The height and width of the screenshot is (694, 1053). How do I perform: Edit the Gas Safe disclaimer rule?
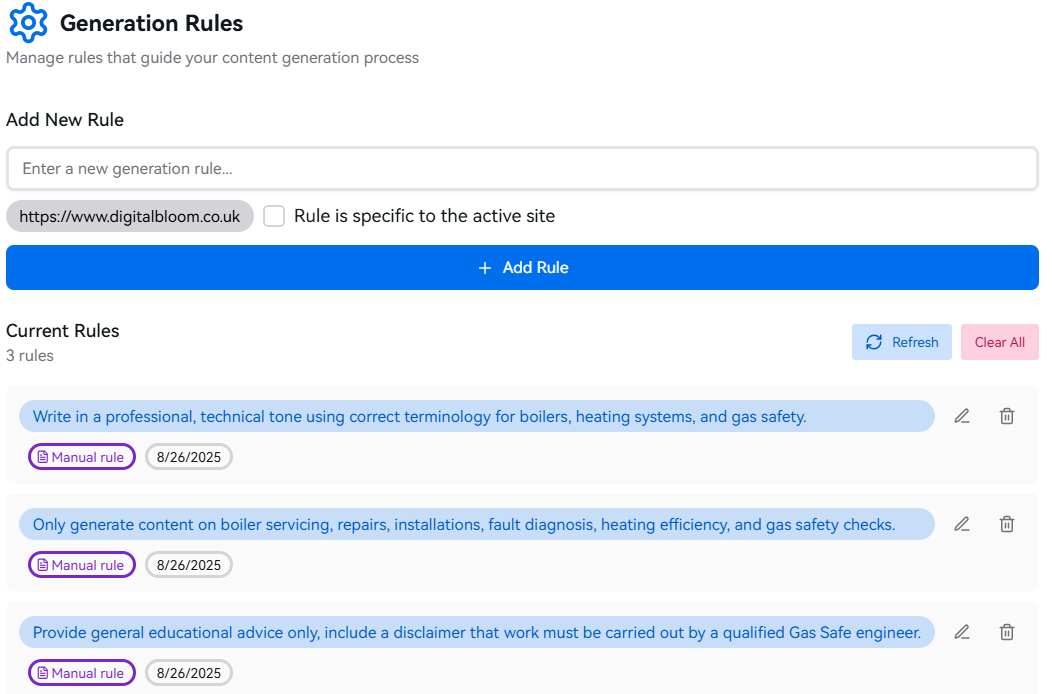(962, 632)
